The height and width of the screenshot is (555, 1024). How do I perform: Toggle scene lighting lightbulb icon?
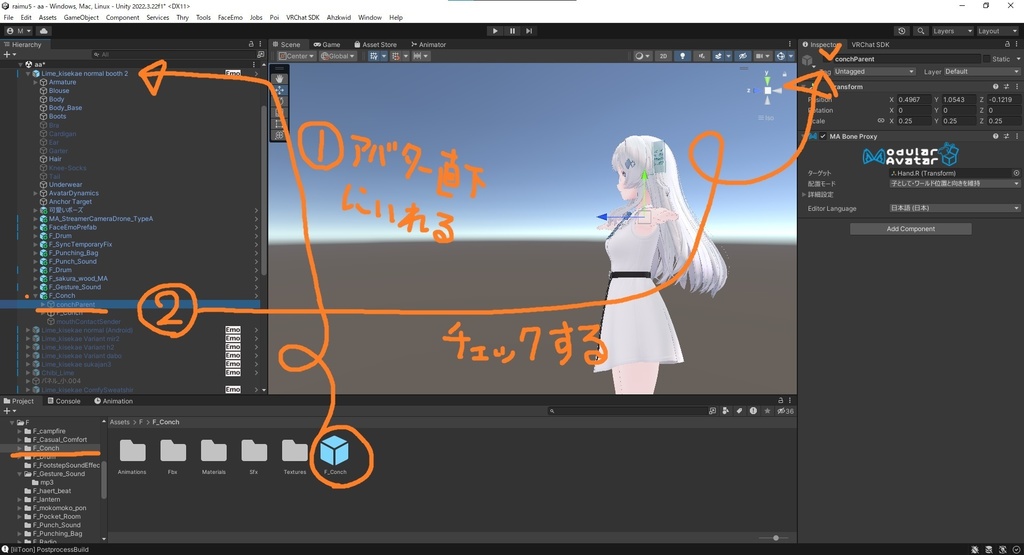coord(682,56)
